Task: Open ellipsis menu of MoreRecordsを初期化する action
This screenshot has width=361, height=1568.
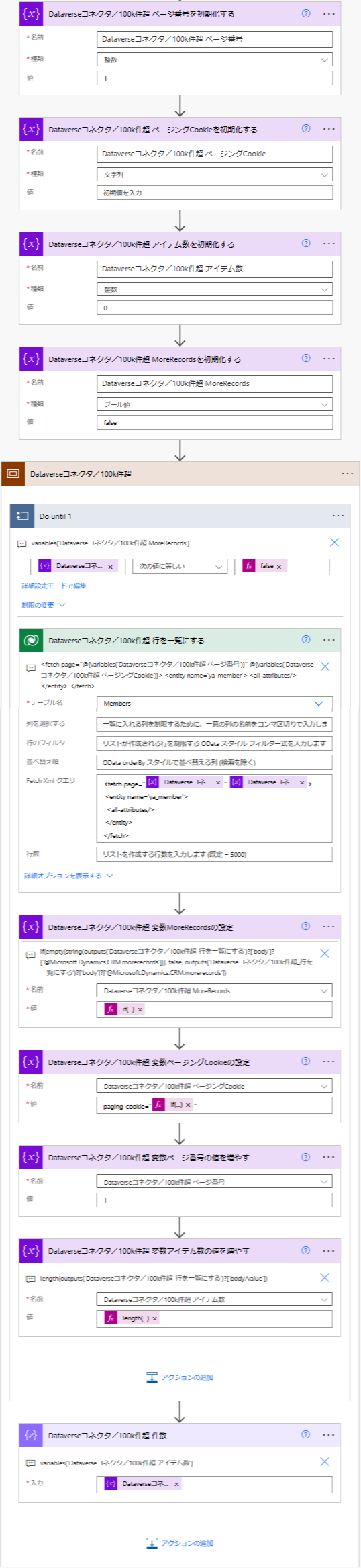Action: click(x=329, y=358)
